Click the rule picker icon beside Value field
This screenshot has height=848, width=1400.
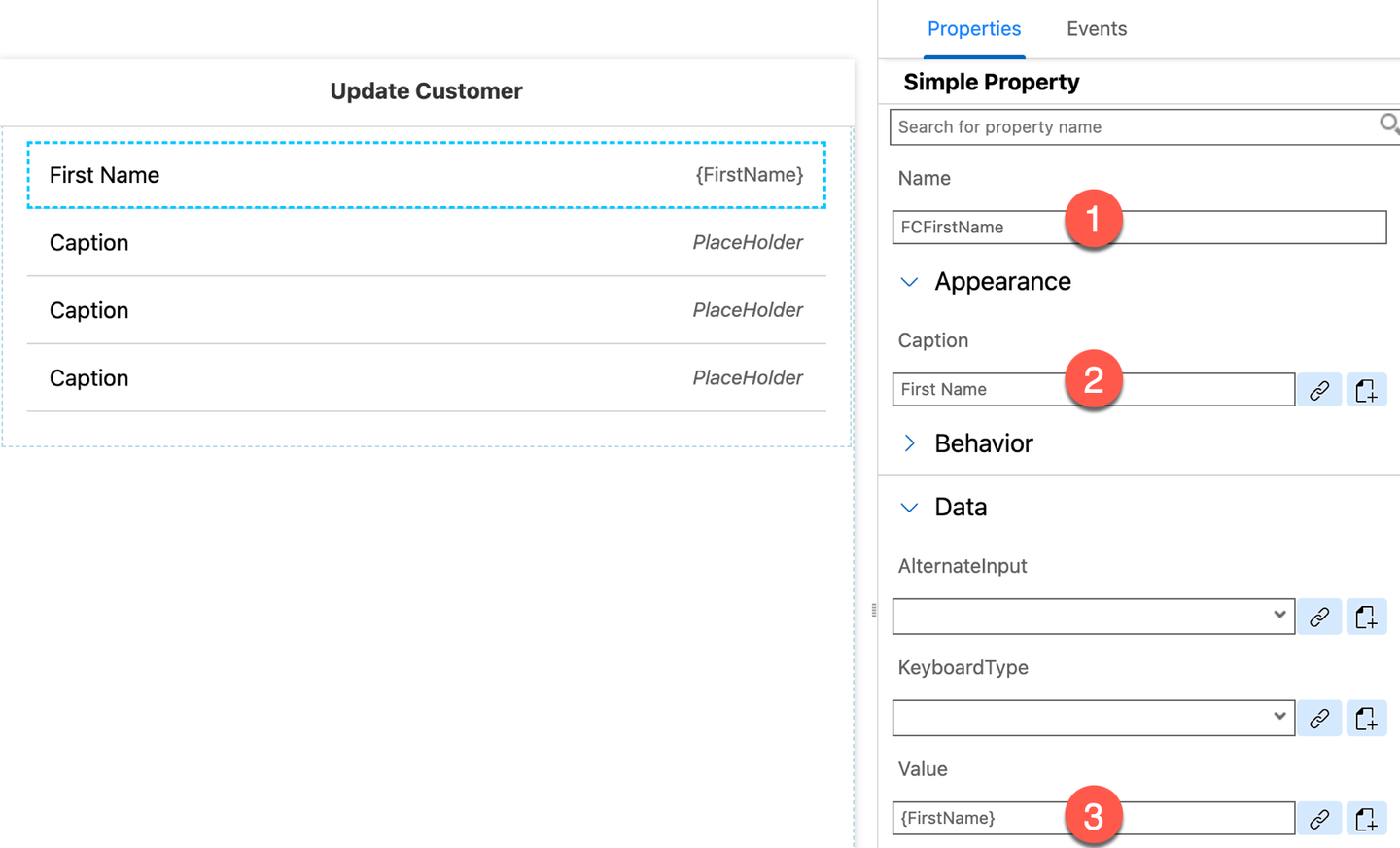1366,819
